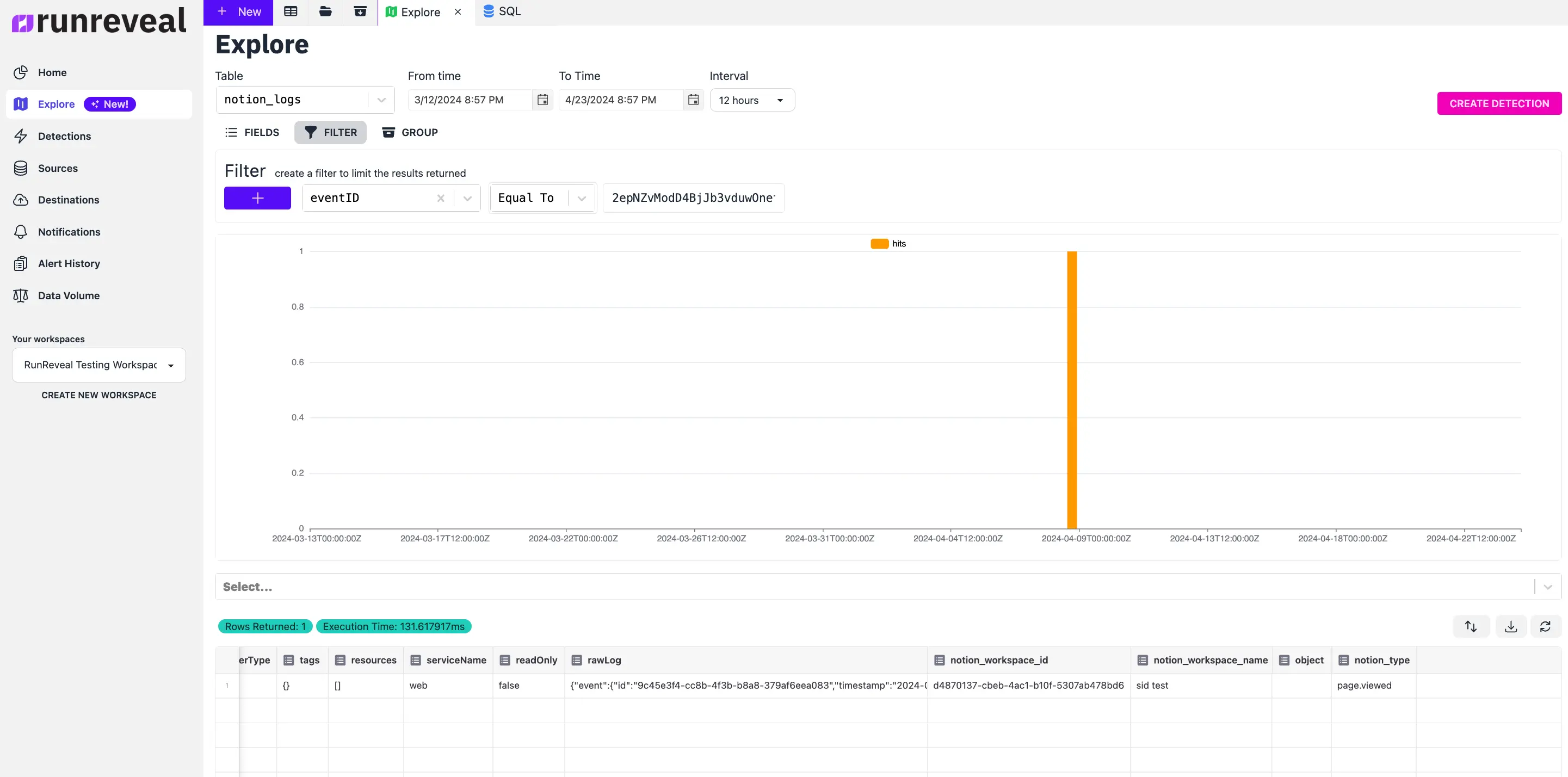Expand the eventID field chevron
1568x777 pixels.
pos(467,198)
